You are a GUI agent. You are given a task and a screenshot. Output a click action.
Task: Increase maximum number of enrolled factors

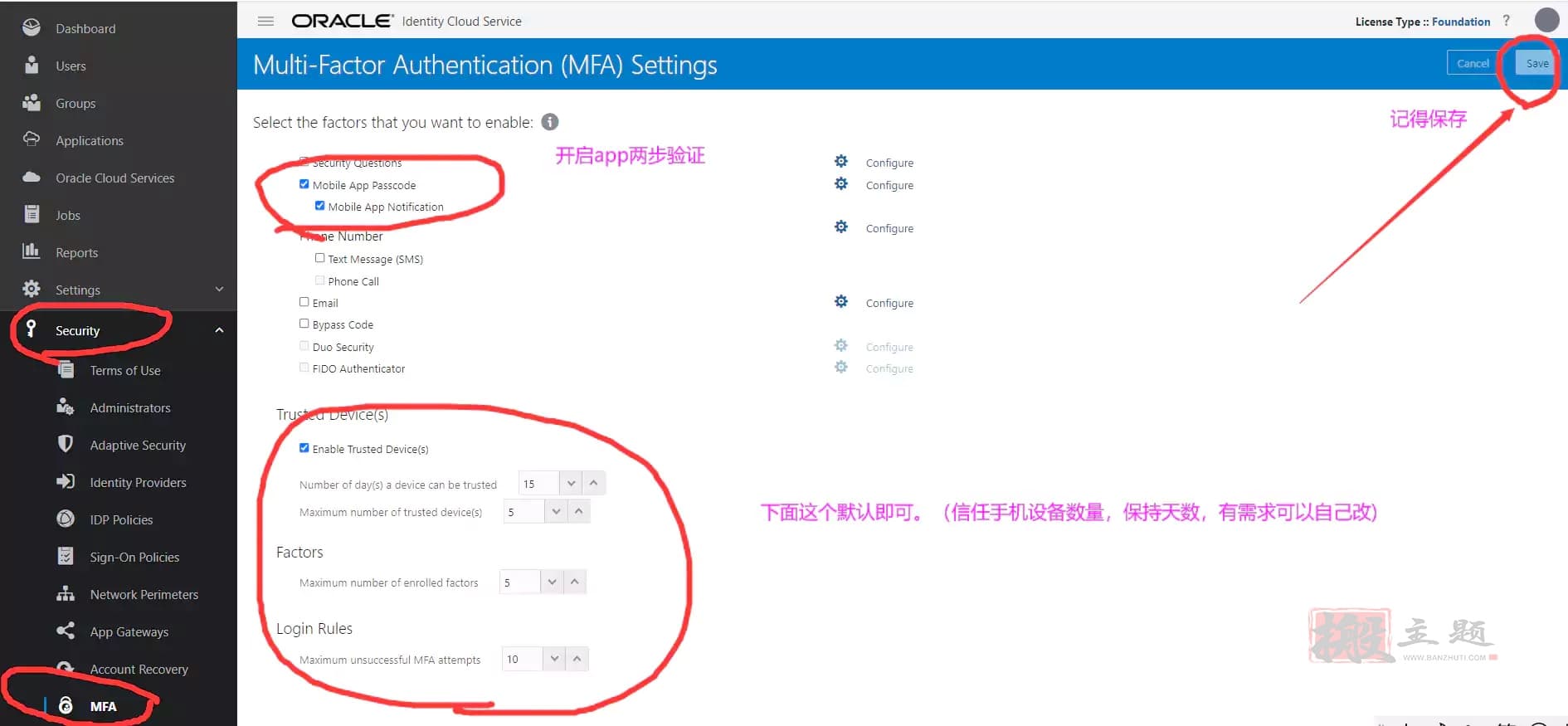574,582
